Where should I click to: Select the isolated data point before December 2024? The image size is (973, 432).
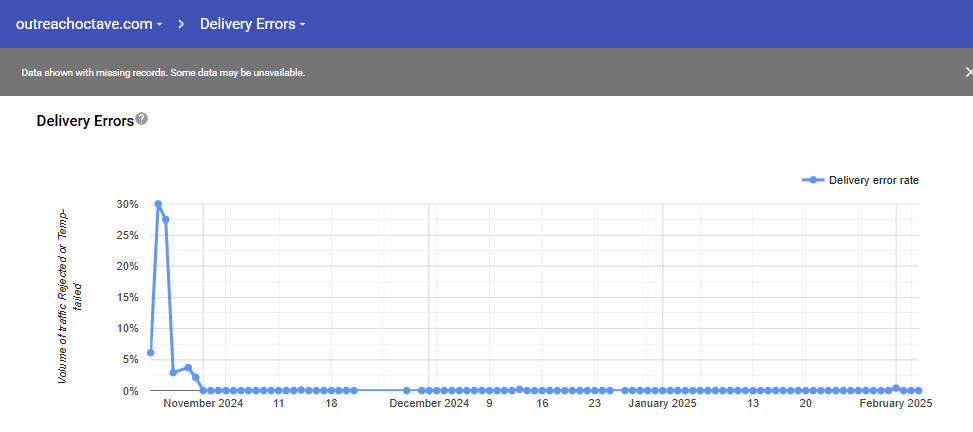[x=406, y=390]
